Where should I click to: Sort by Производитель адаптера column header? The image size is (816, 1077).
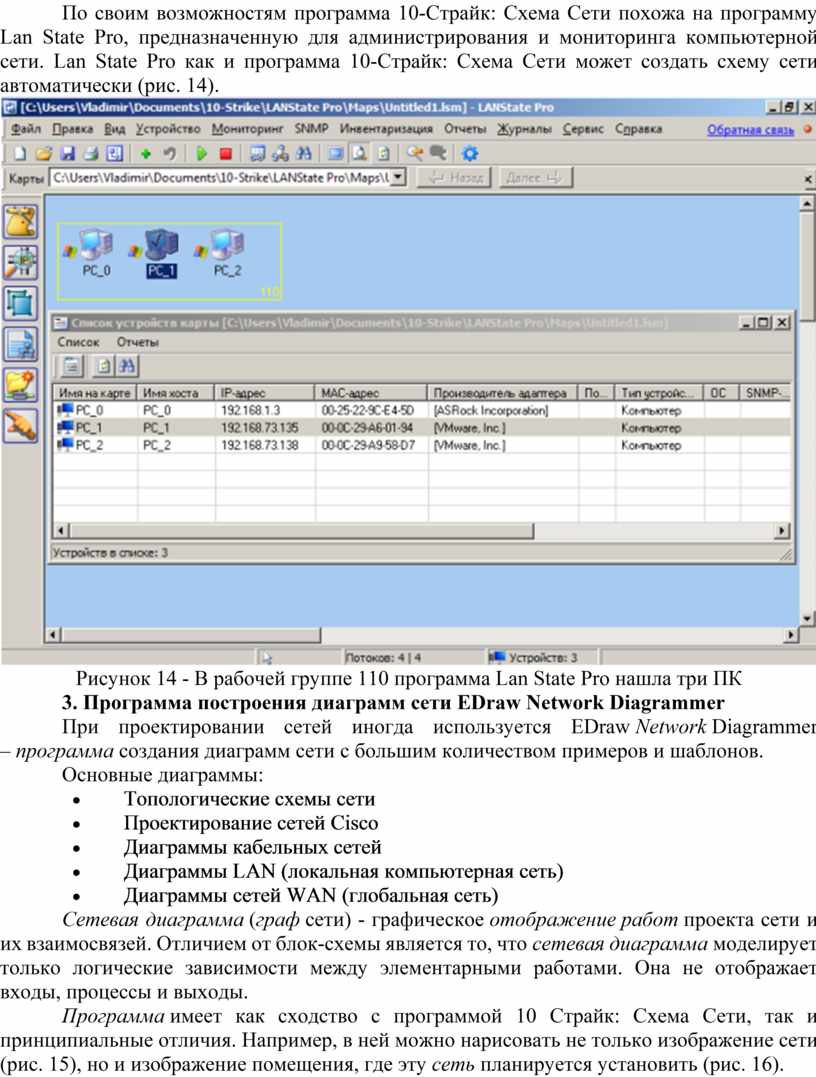(503, 393)
